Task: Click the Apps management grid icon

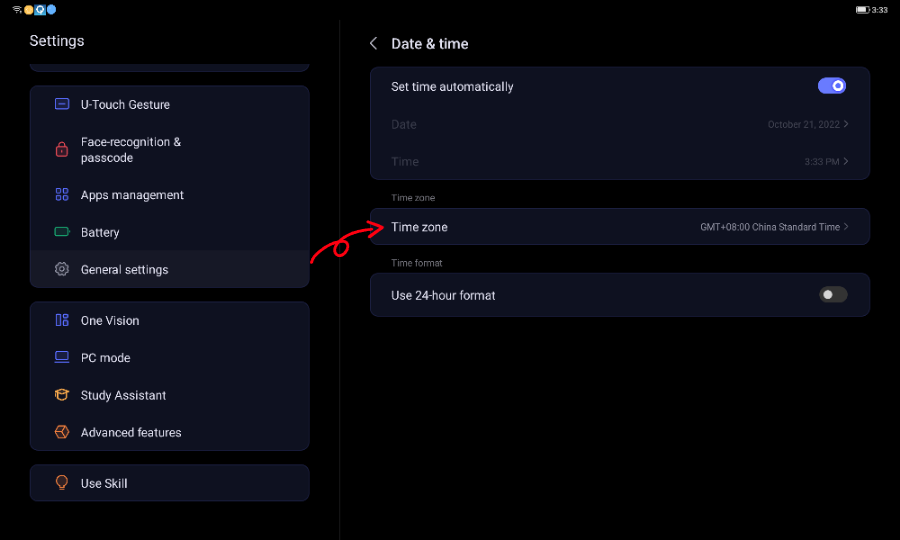Action: point(62,195)
